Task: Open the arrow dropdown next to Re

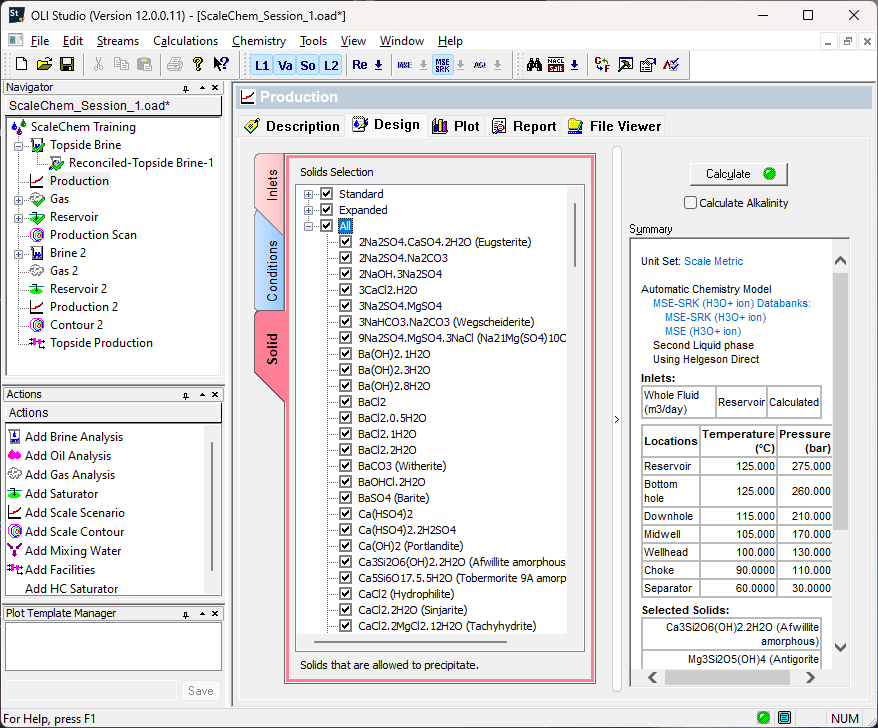Action: 379,65
